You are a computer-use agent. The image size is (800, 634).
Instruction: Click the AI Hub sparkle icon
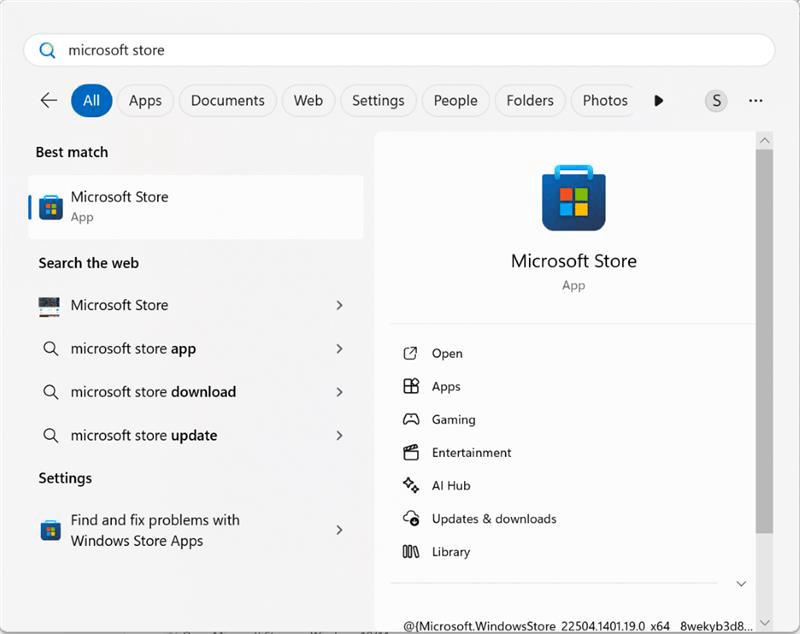tap(411, 485)
